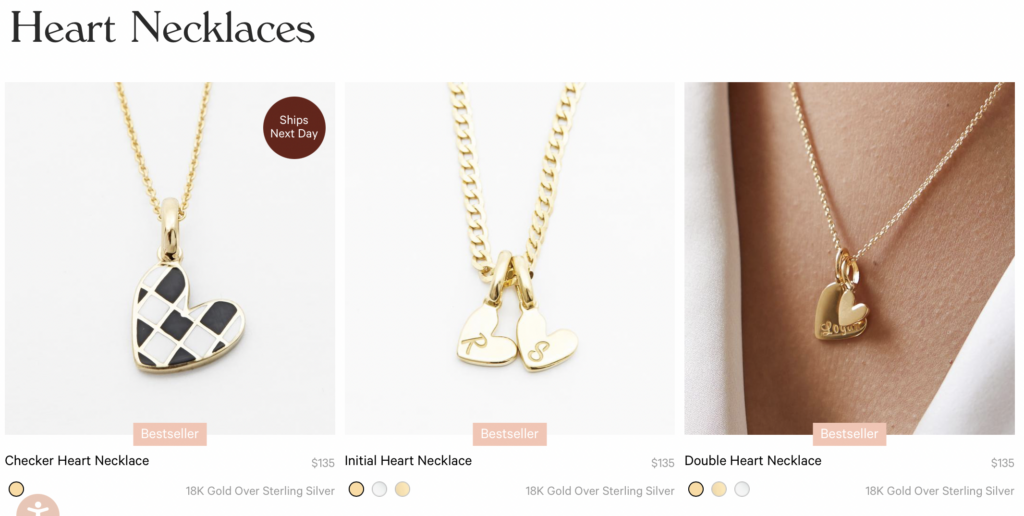The width and height of the screenshot is (1024, 516).
Task: Choose silver swatch for Initial Heart Necklace
Action: pyautogui.click(x=379, y=489)
